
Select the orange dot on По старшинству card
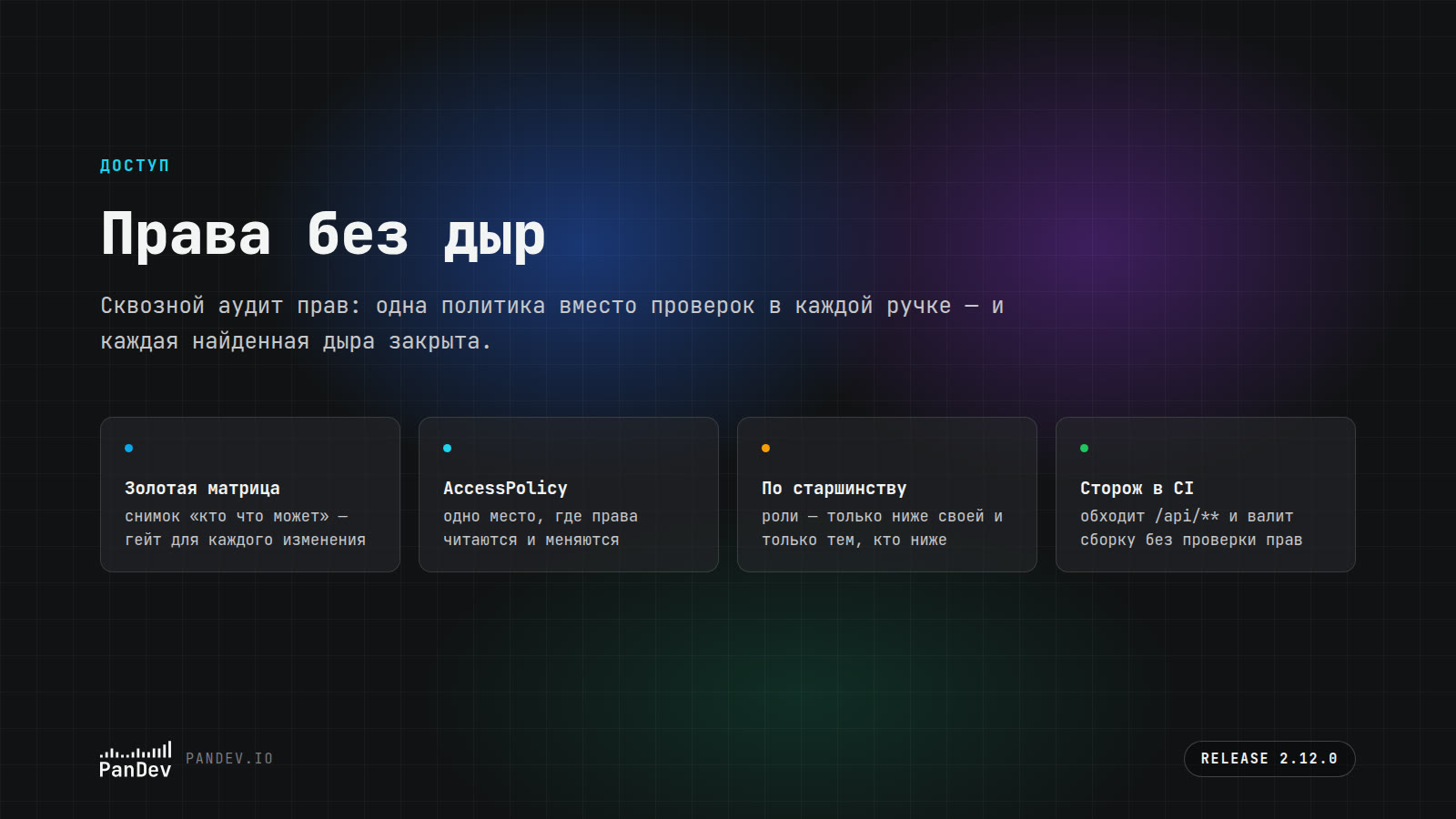(766, 448)
